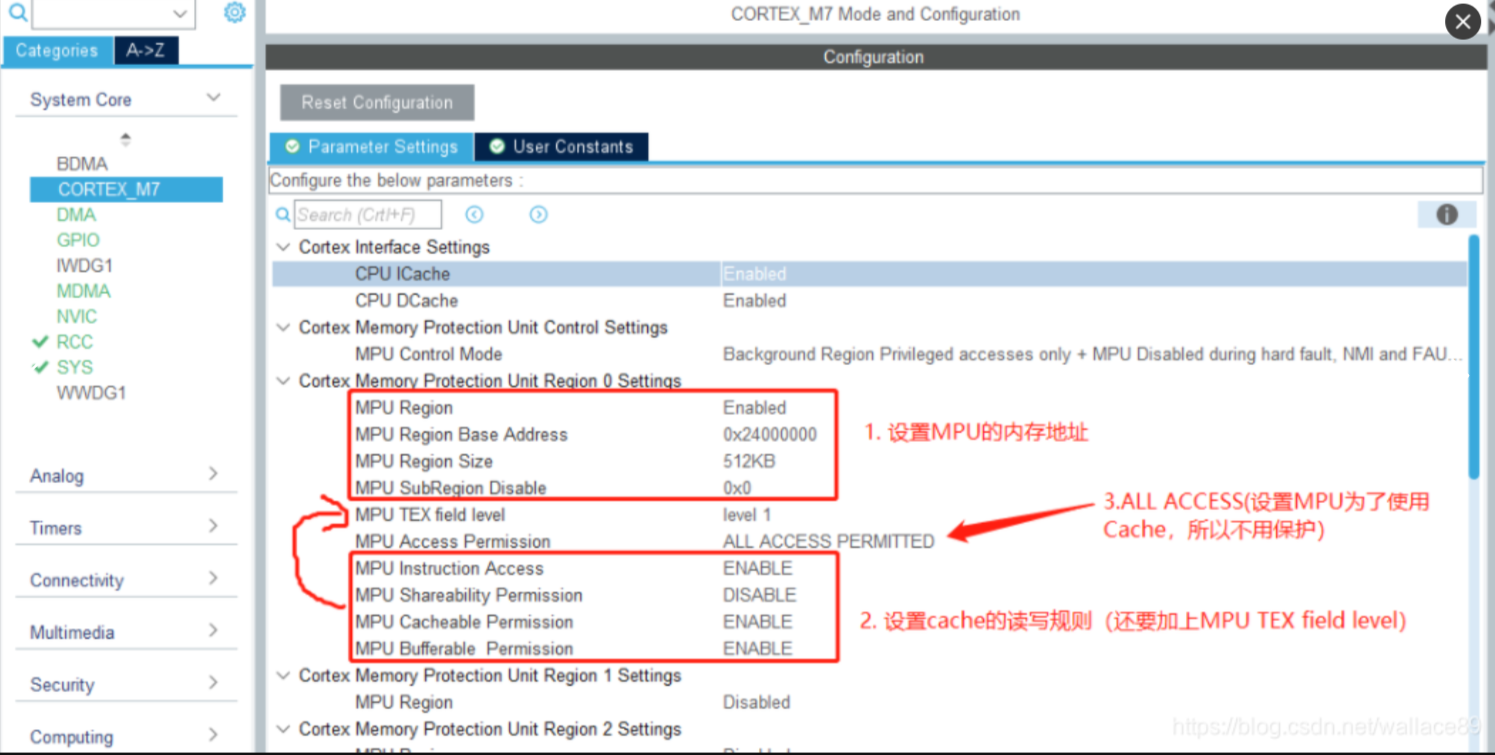Go to previous search result arrow
Image resolution: width=1495 pixels, height=755 pixels.
point(475,214)
